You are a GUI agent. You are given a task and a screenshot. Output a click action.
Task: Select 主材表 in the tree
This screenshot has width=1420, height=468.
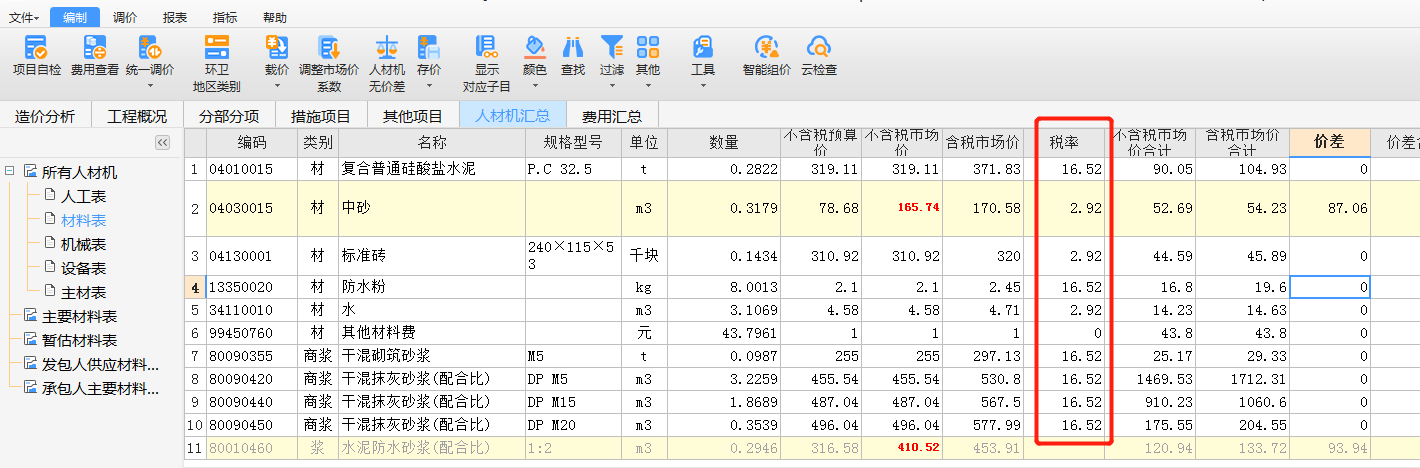click(x=84, y=292)
